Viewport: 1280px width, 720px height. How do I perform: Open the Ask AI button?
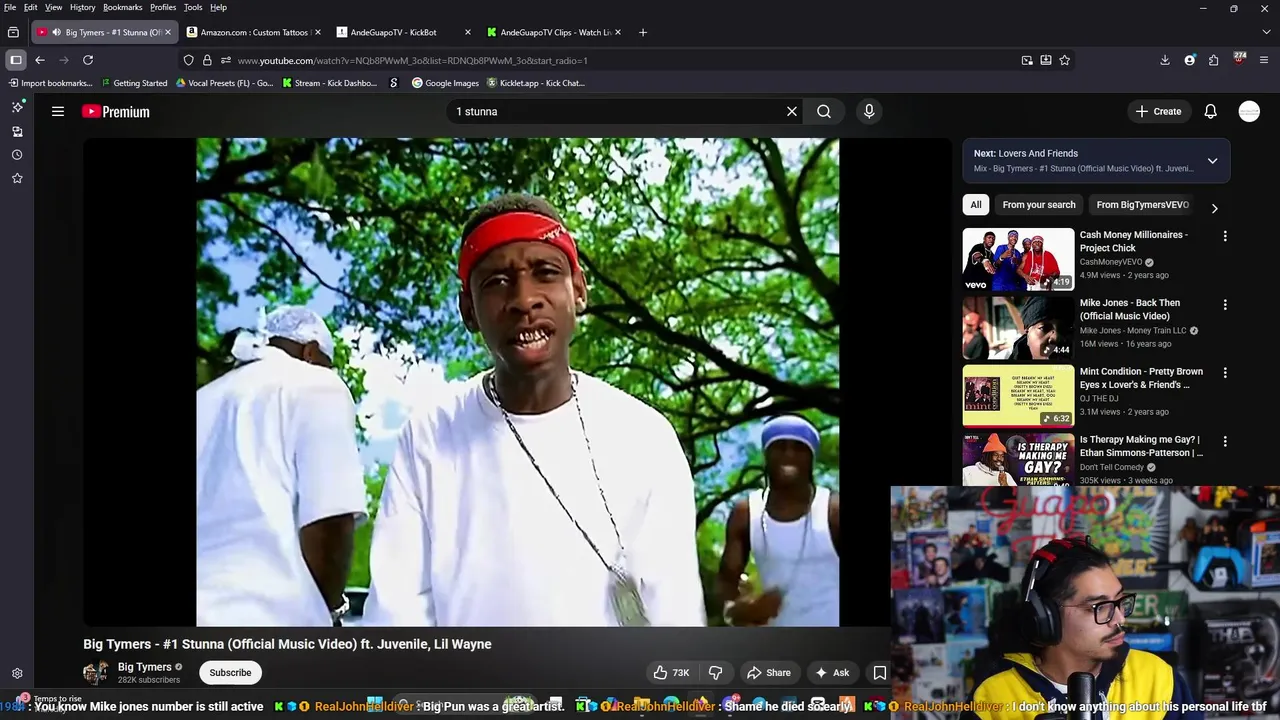point(832,673)
